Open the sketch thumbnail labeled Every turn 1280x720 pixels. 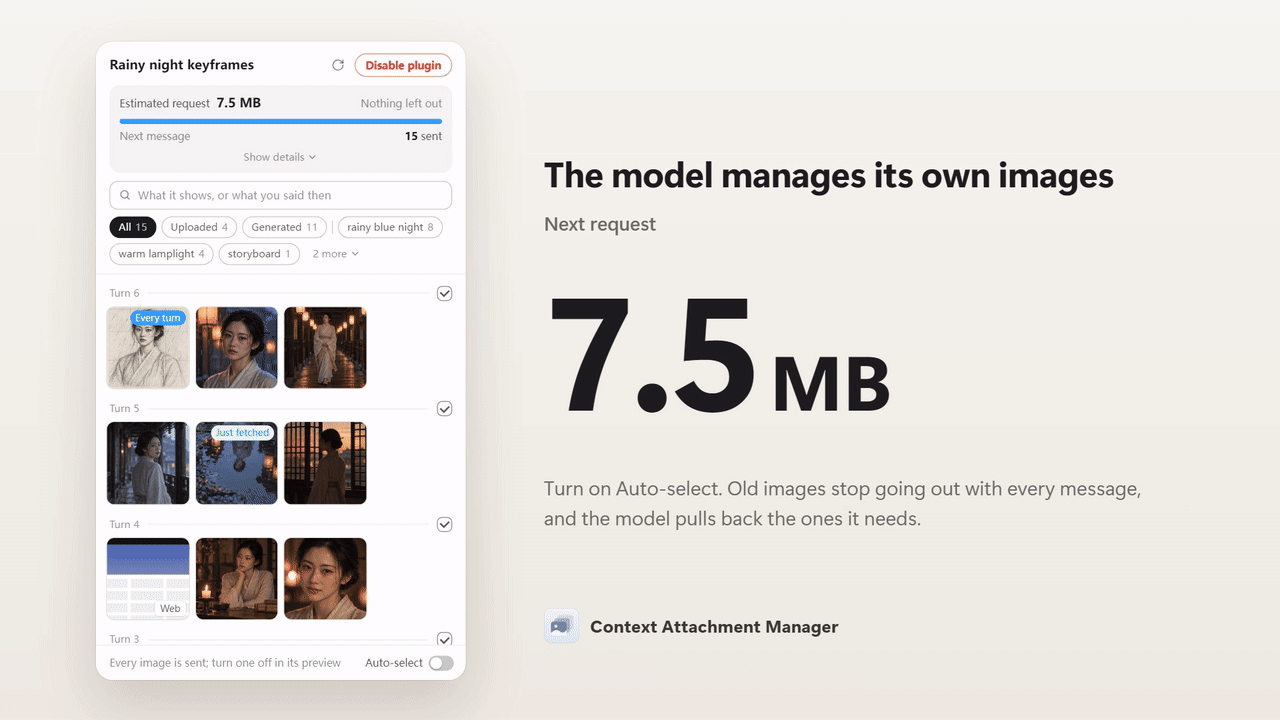click(x=148, y=348)
